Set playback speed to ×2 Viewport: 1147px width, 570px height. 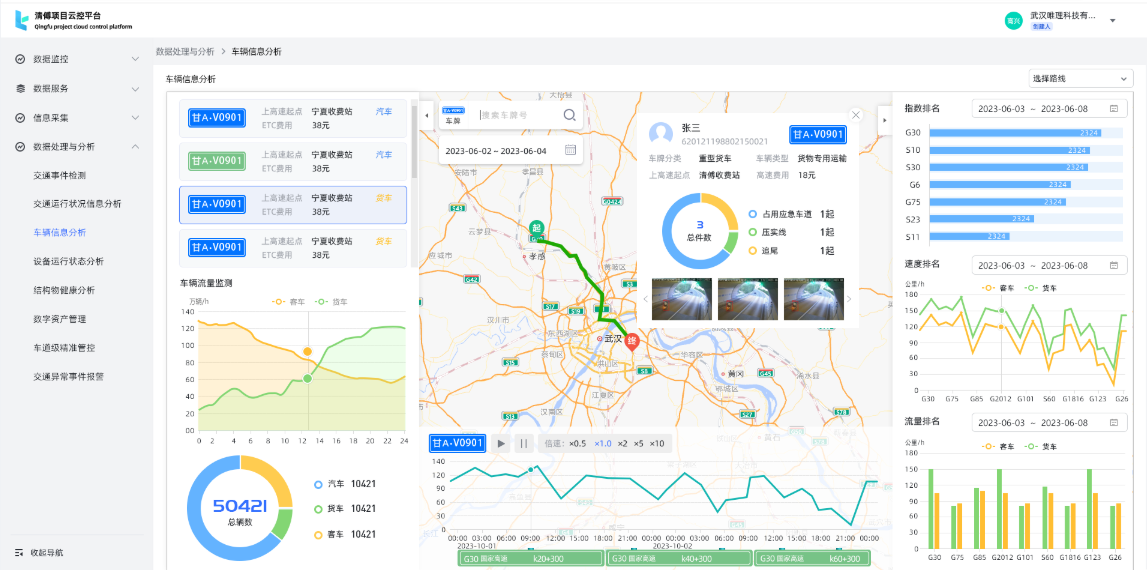tap(622, 443)
